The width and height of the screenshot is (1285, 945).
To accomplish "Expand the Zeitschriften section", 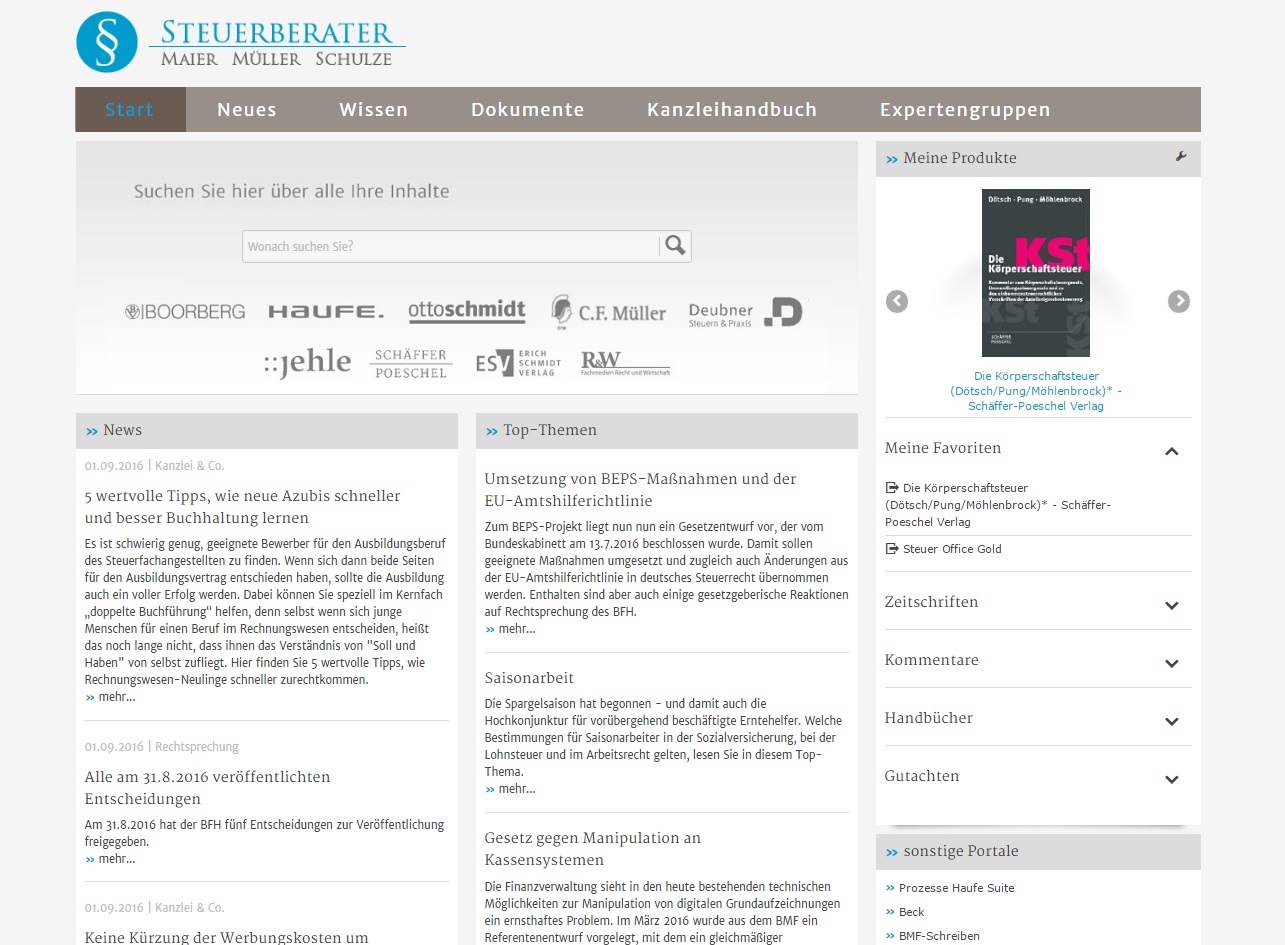I will 1172,605.
